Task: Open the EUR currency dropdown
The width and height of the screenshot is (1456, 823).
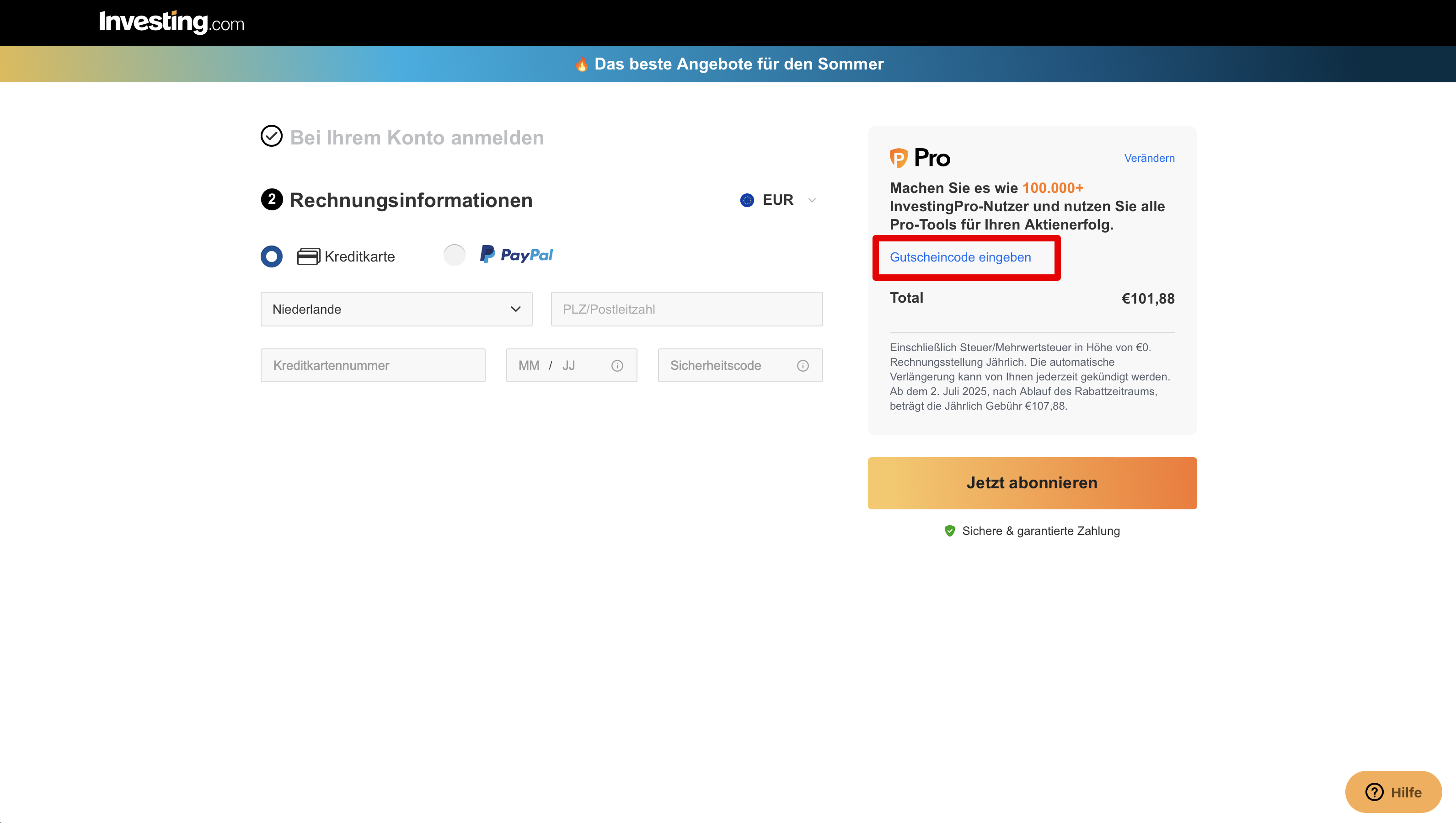Action: click(779, 200)
